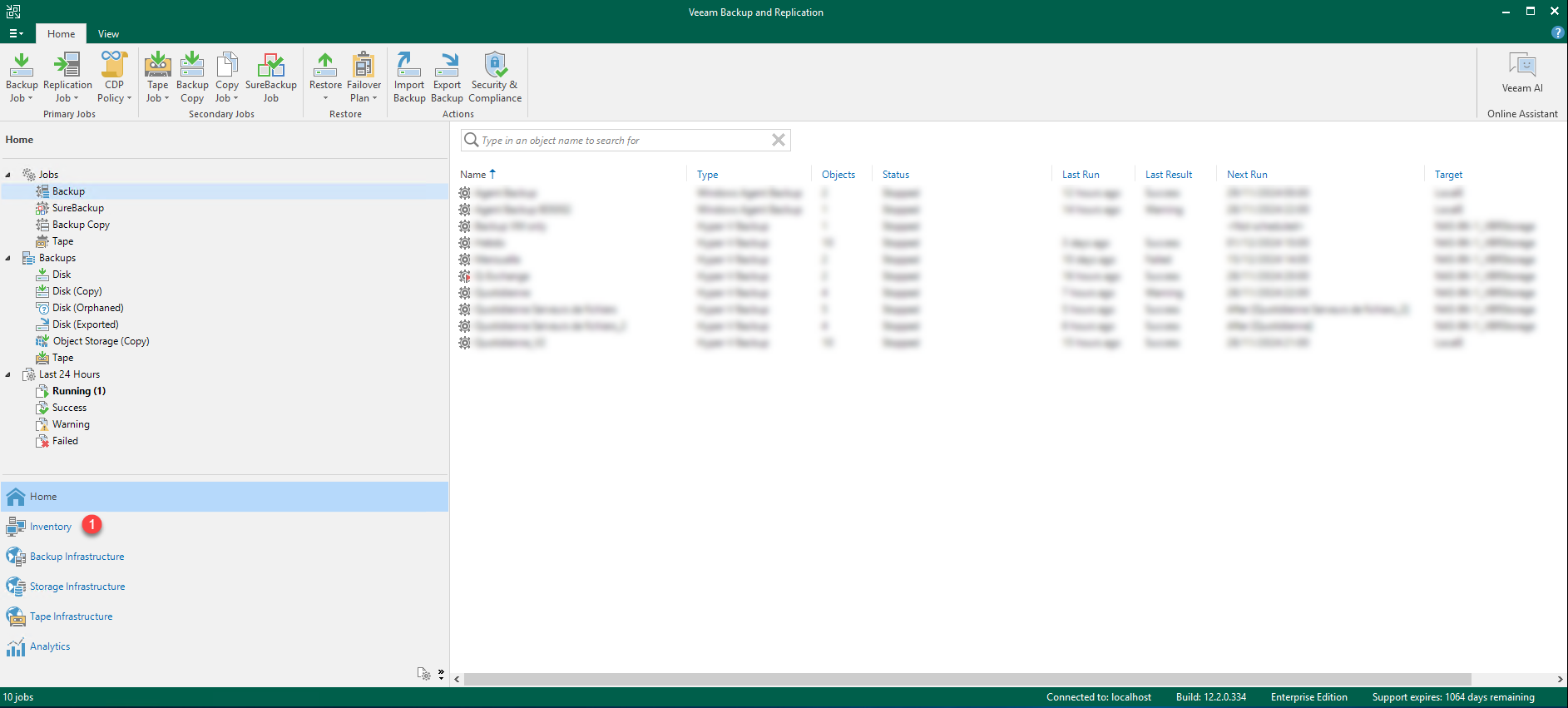Sort jobs by Last Run column
1568x708 pixels.
[x=1081, y=175]
